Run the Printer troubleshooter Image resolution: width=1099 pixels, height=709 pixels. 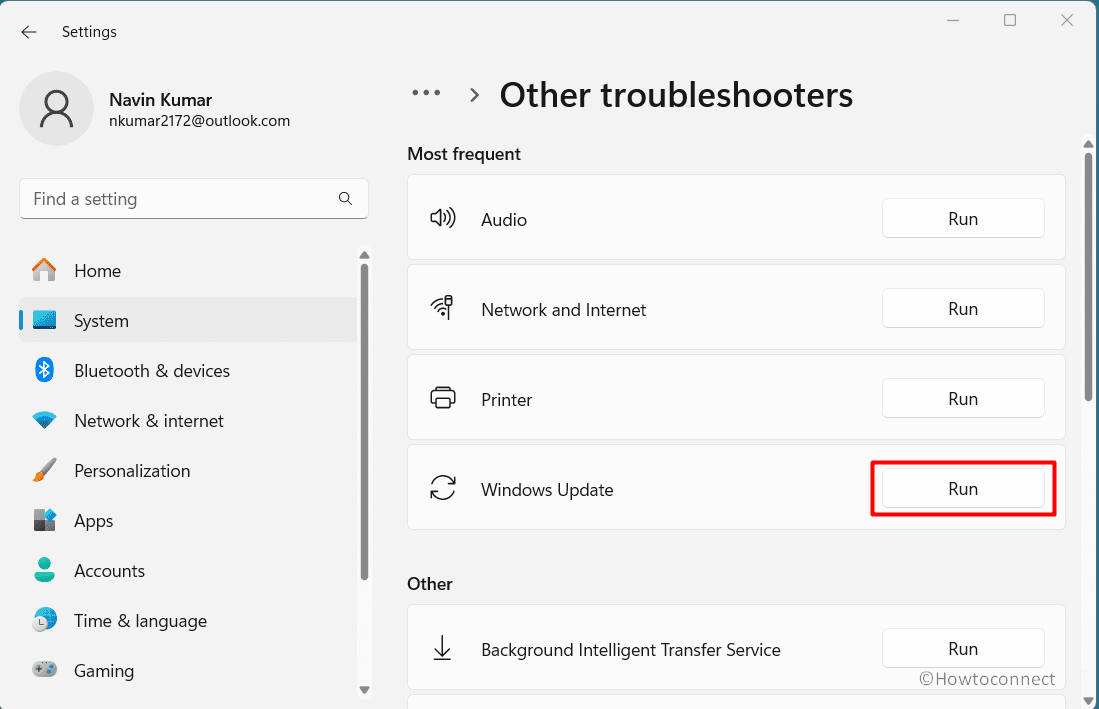coord(963,399)
